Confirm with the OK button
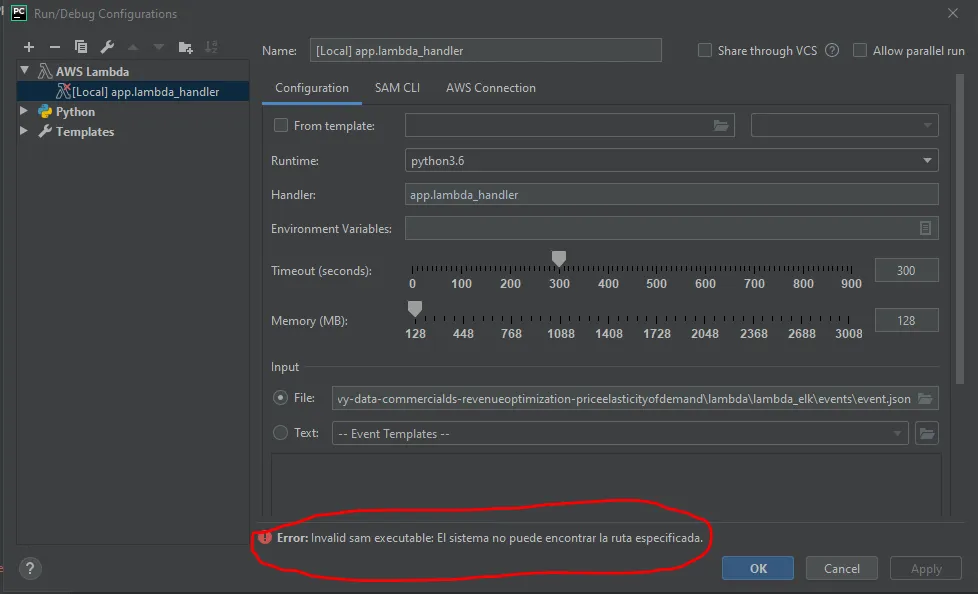 [758, 568]
